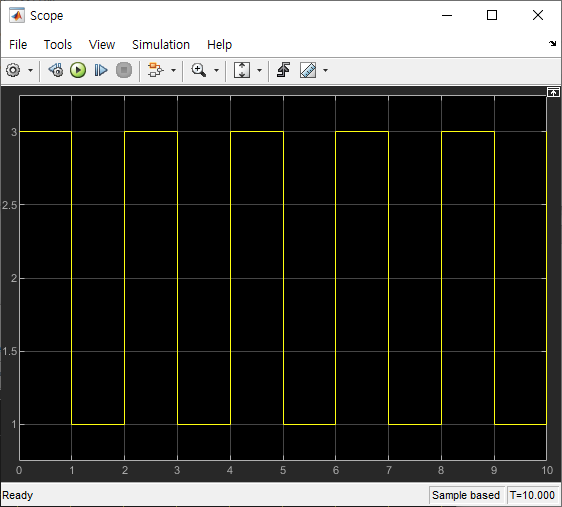Open the Simulation menu
The image size is (562, 507).
[161, 45]
